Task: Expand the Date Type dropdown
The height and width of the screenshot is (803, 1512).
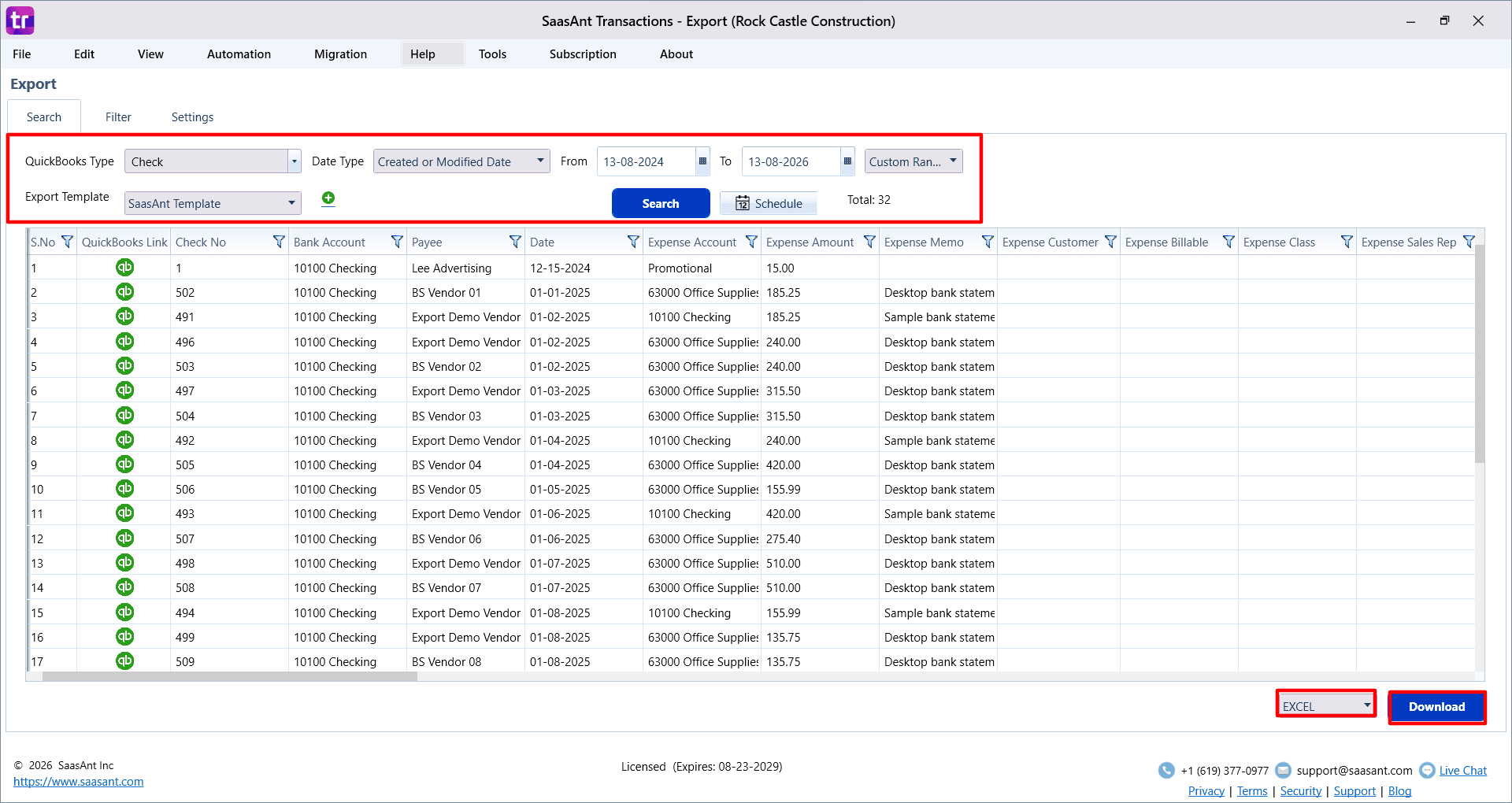Action: (x=540, y=161)
